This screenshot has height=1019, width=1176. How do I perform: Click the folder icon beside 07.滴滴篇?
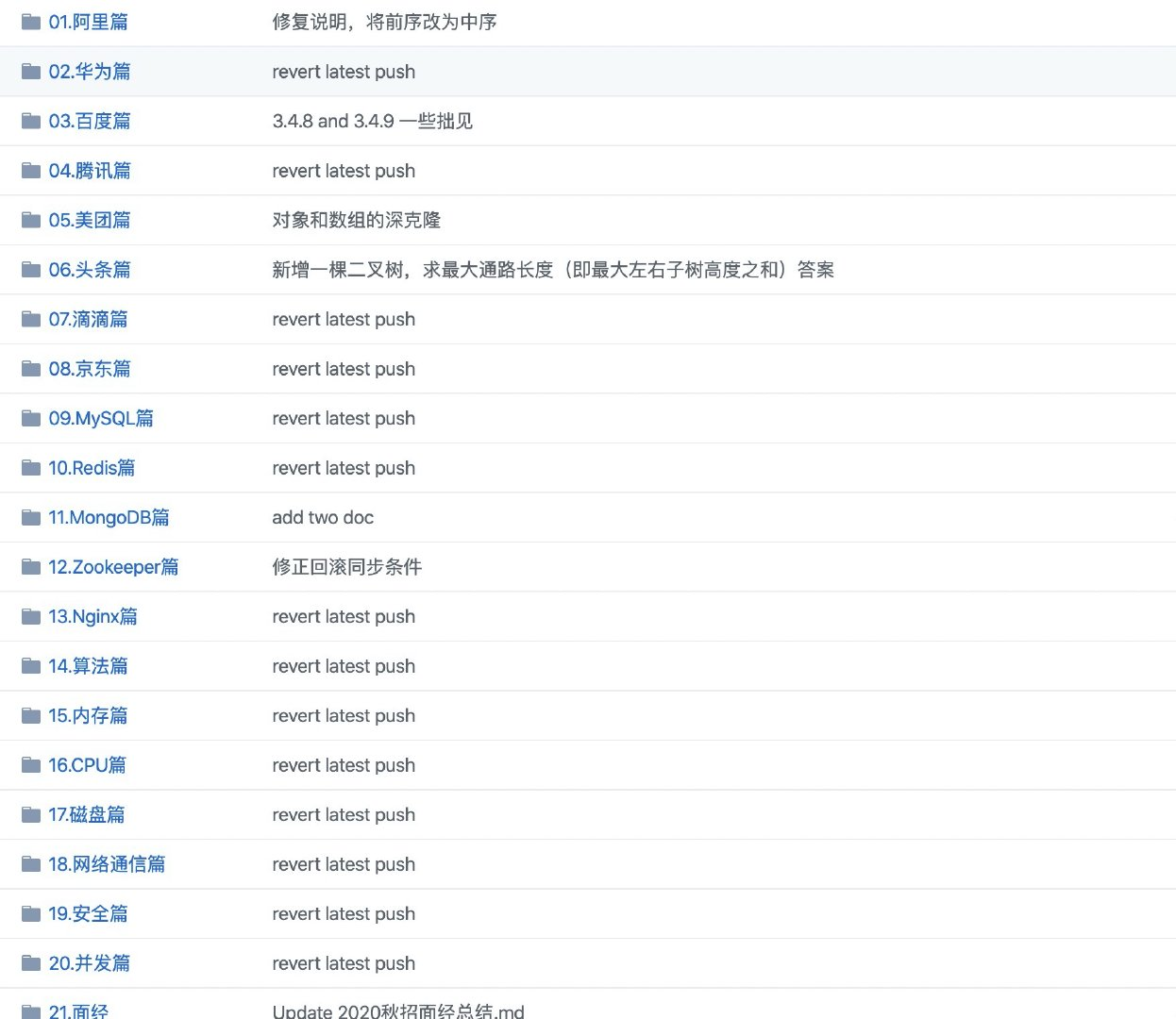[x=31, y=319]
